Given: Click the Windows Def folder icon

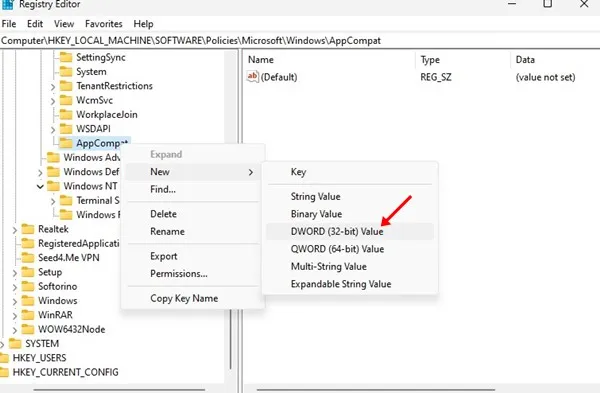Looking at the screenshot, I should (53, 171).
